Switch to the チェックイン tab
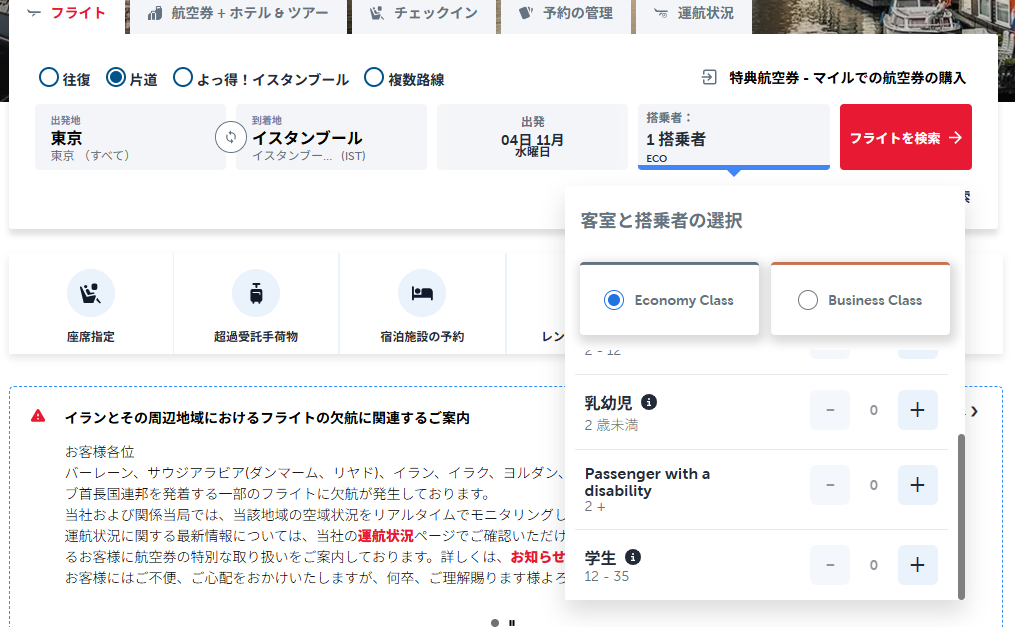Image resolution: width=1015 pixels, height=627 pixels. pos(424,14)
